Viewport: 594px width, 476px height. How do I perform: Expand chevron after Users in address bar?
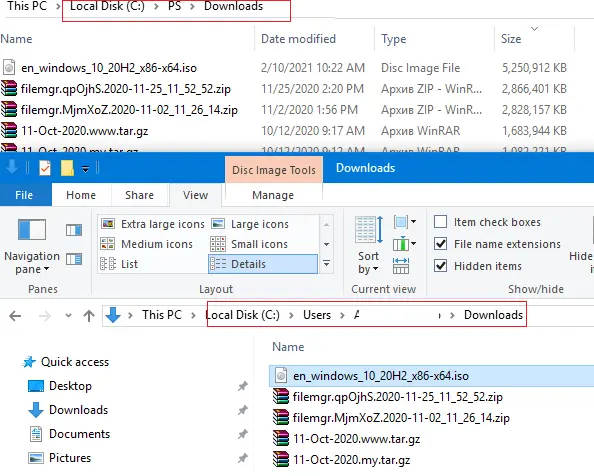342,315
